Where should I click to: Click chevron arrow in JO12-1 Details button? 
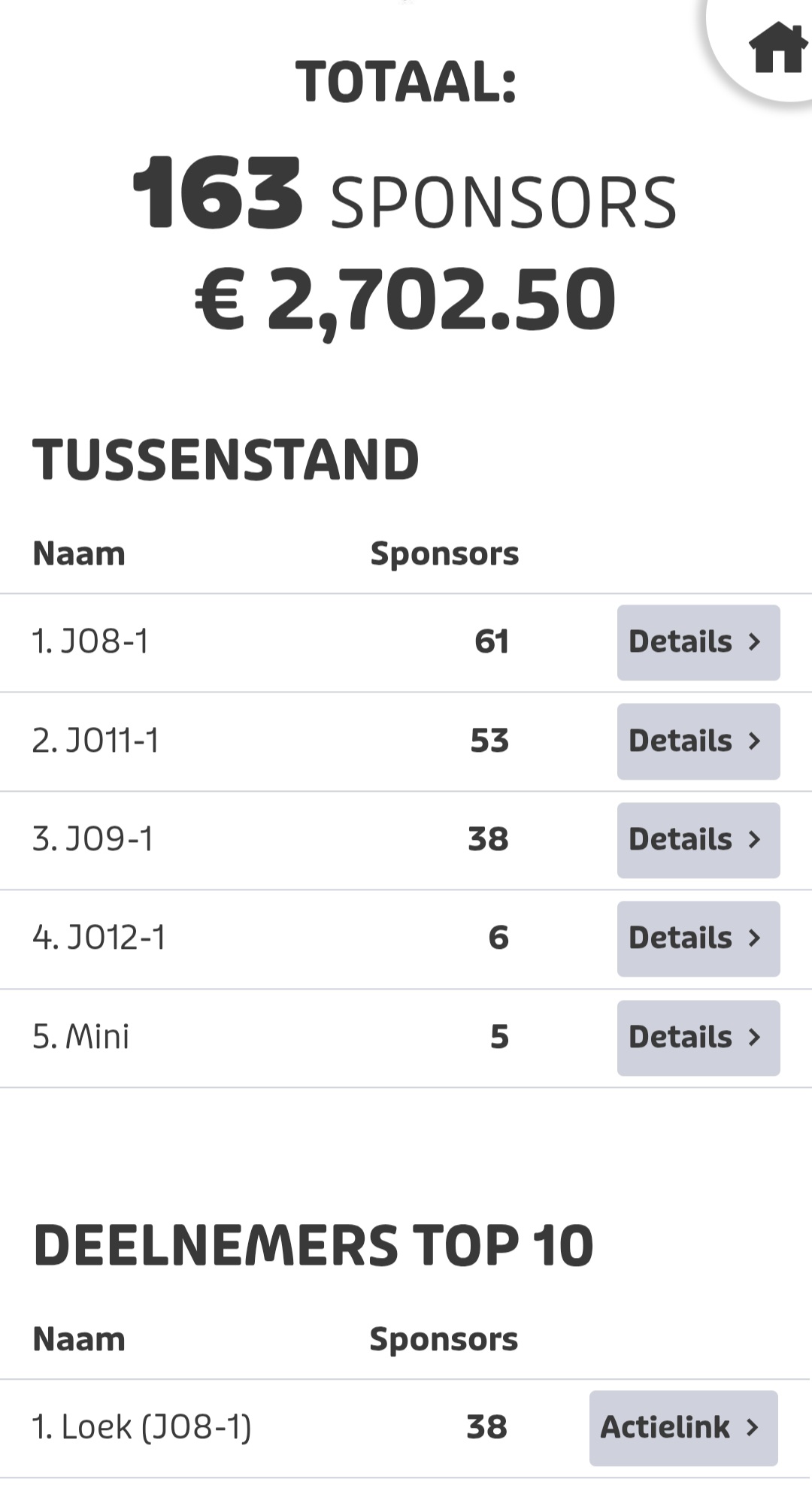[755, 938]
